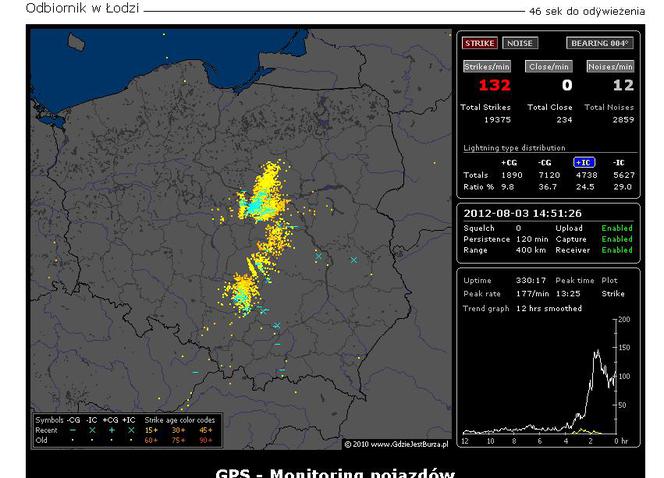664x478 pixels.
Task: Click the 30+ strike age color code
Action: 178,430
